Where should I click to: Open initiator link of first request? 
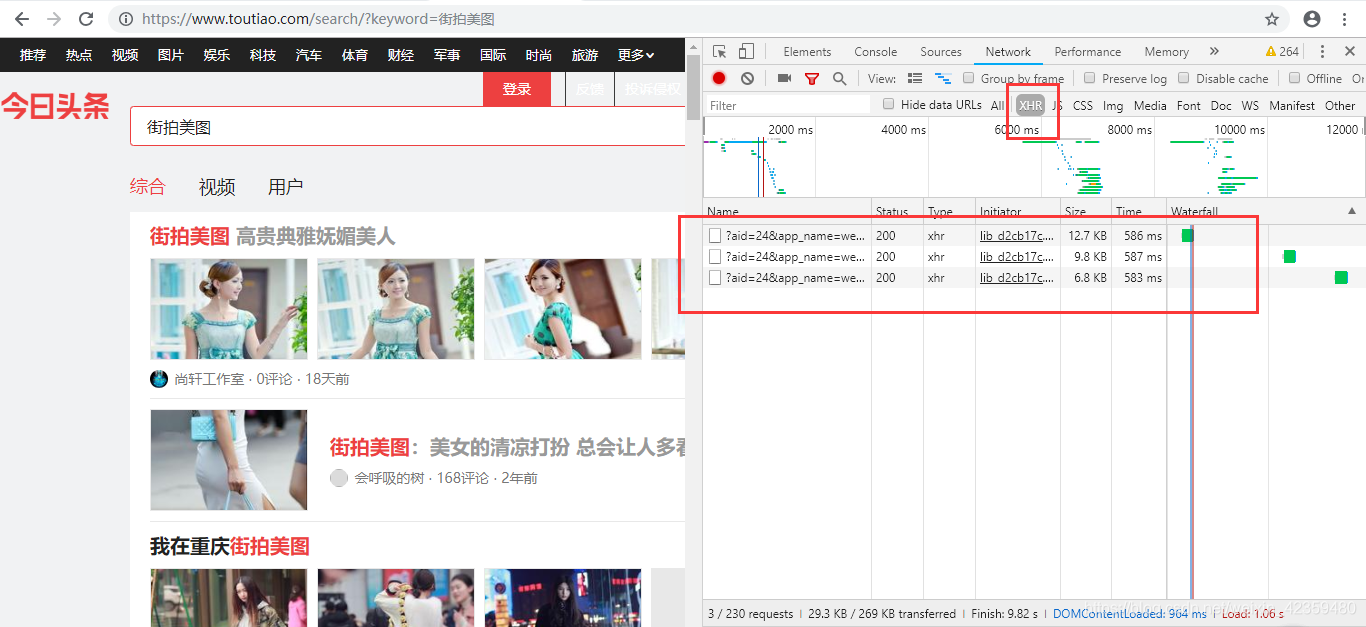click(1017, 236)
